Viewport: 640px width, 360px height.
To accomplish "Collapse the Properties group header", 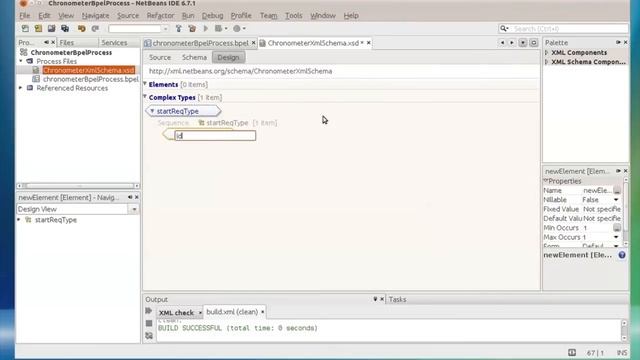I will click(x=546, y=180).
